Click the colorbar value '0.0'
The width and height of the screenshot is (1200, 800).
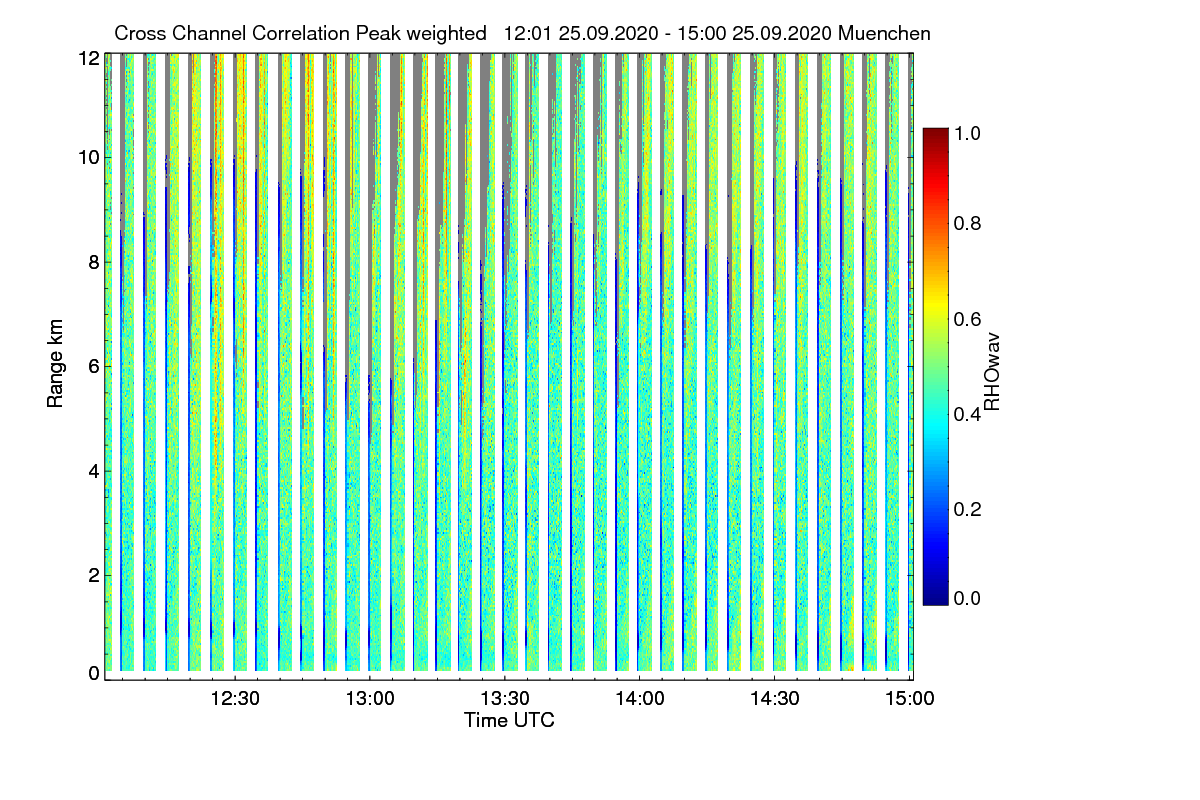tap(968, 598)
